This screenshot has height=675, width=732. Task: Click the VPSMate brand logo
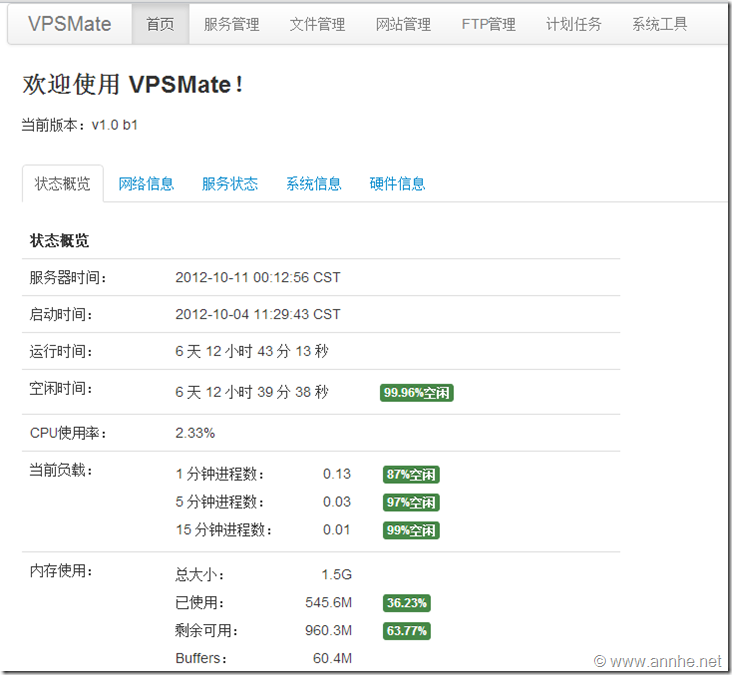(x=70, y=24)
